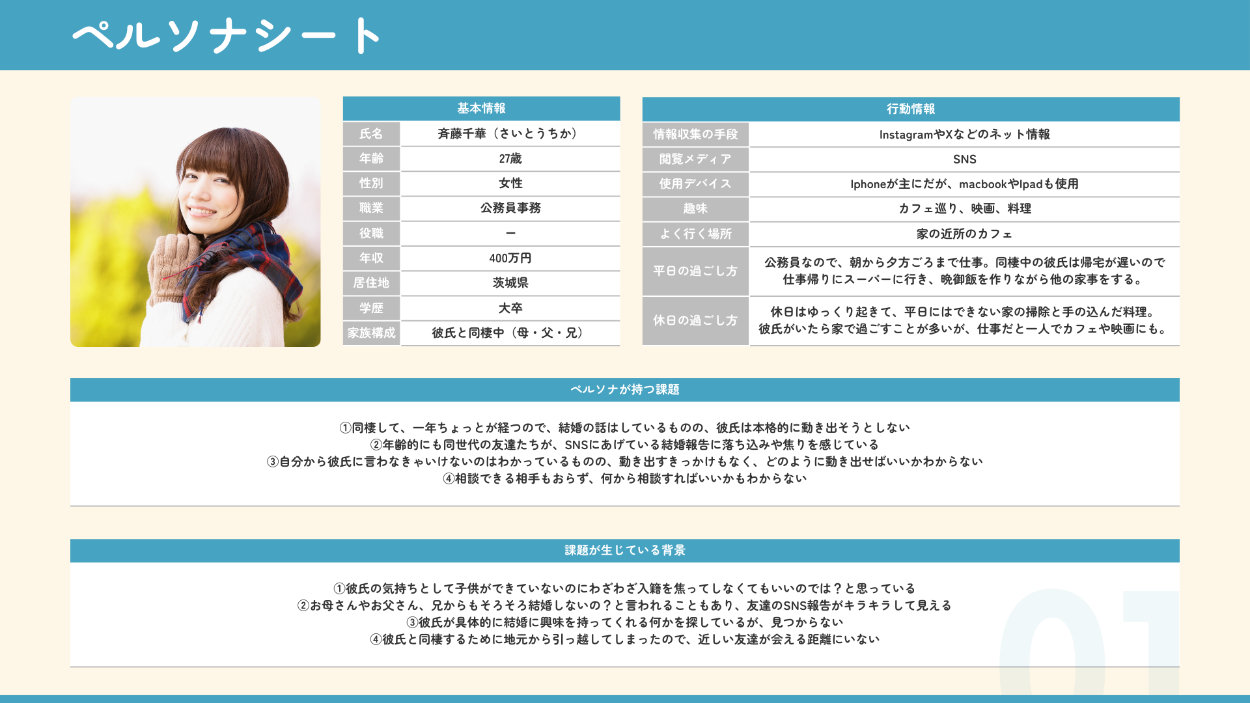Click the 課題が生じている背景 section header

tap(624, 551)
